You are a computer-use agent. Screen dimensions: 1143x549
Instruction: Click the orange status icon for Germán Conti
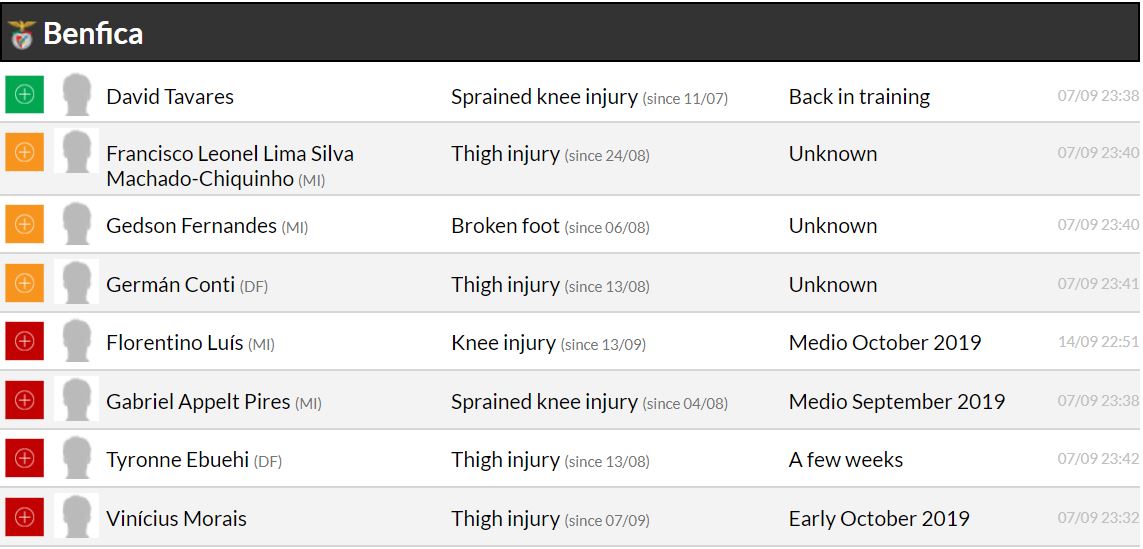coord(25,283)
